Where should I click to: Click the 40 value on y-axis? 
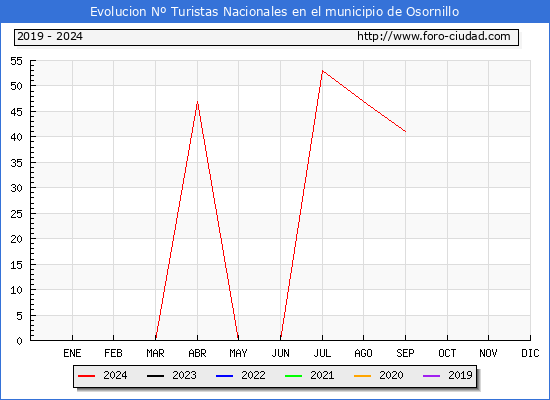click(x=16, y=137)
